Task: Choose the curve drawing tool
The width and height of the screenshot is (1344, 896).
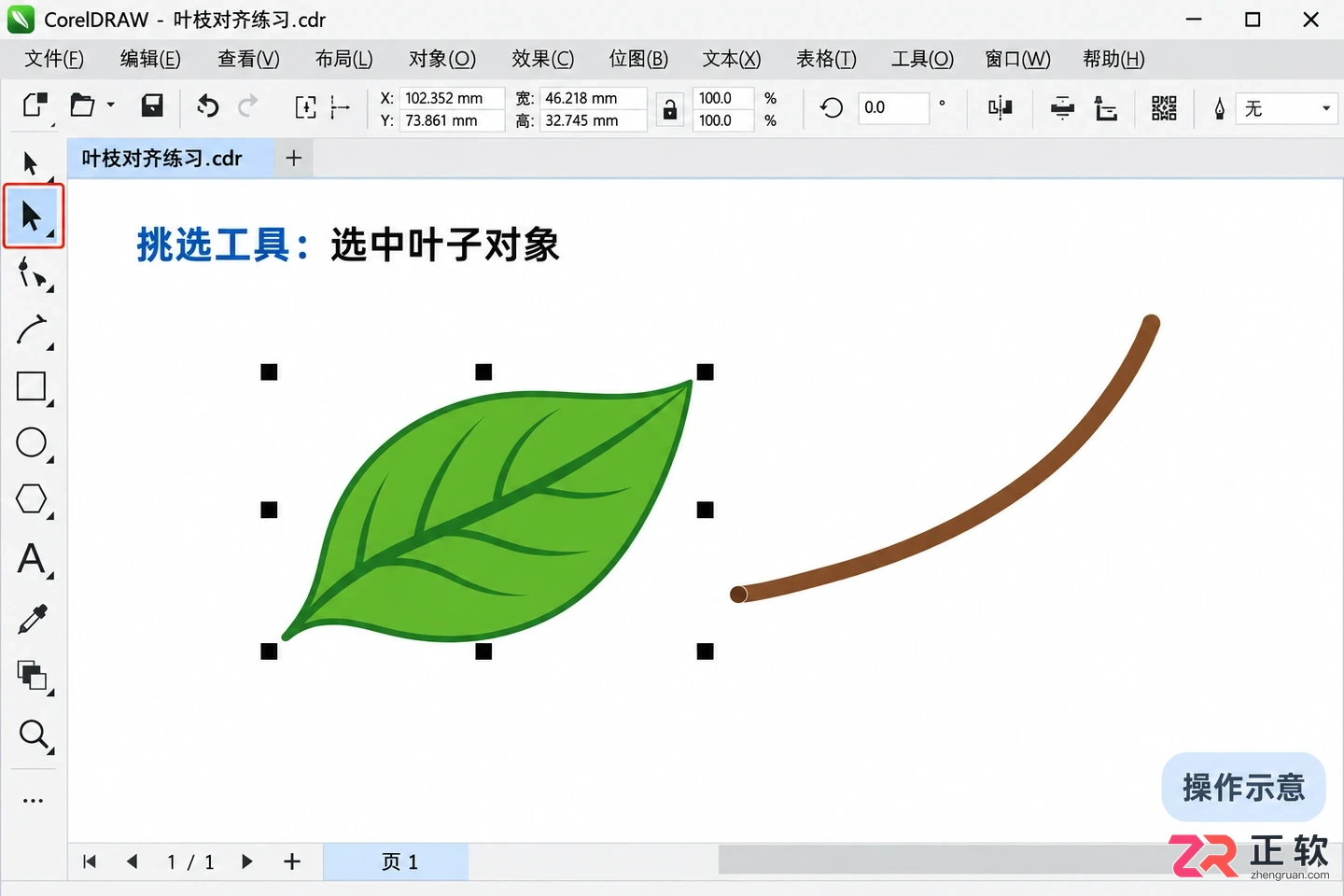Action: [33, 330]
